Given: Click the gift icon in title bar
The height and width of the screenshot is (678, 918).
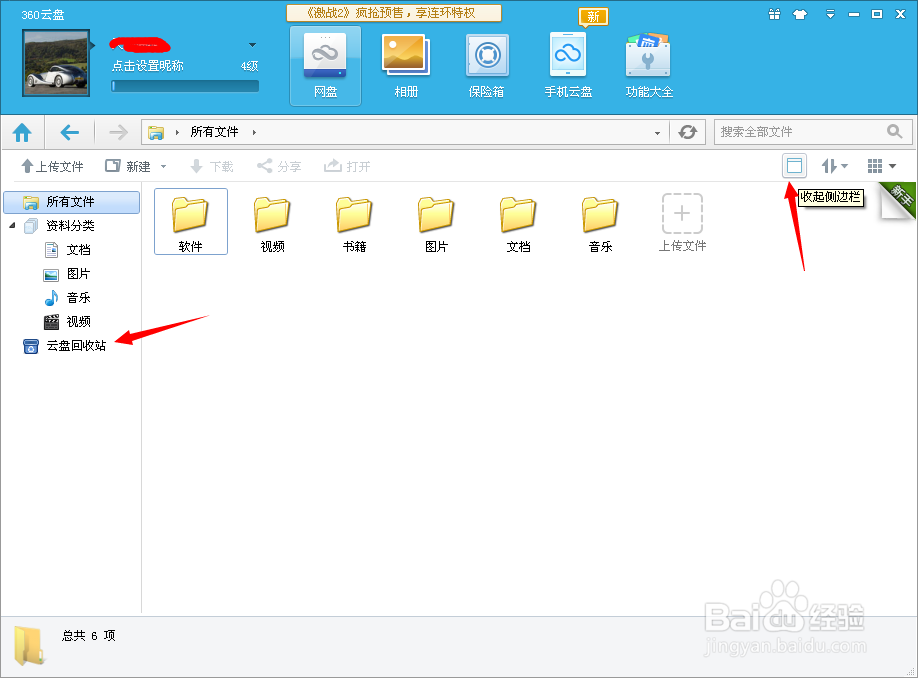Looking at the screenshot, I should (775, 14).
